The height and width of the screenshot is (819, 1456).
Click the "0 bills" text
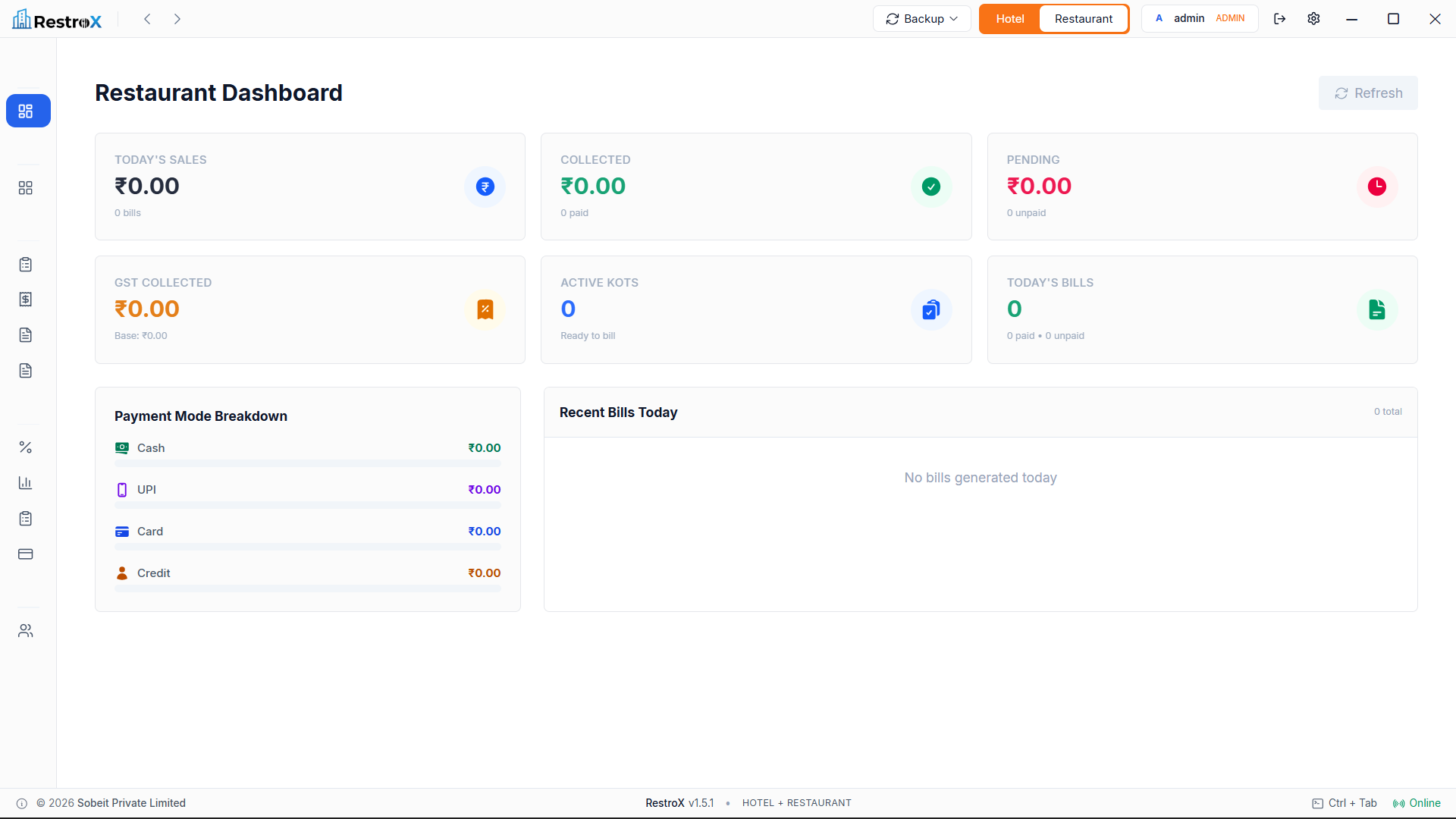click(127, 213)
